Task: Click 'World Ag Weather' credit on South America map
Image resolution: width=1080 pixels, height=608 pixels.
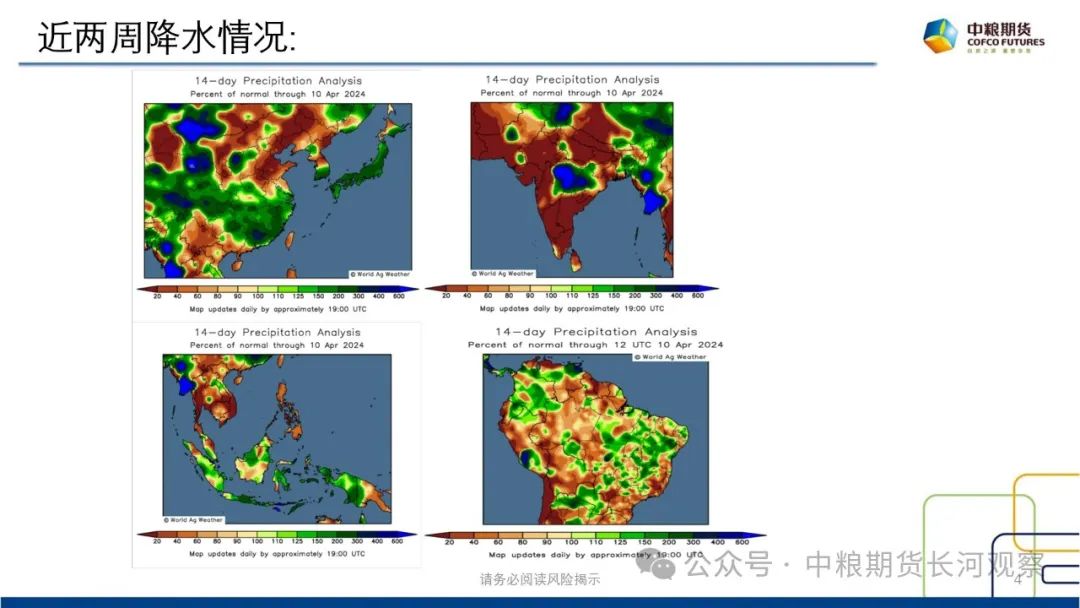Action: [670, 357]
